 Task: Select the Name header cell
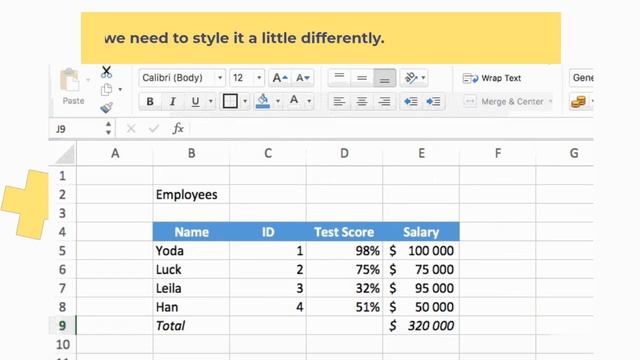(x=191, y=232)
